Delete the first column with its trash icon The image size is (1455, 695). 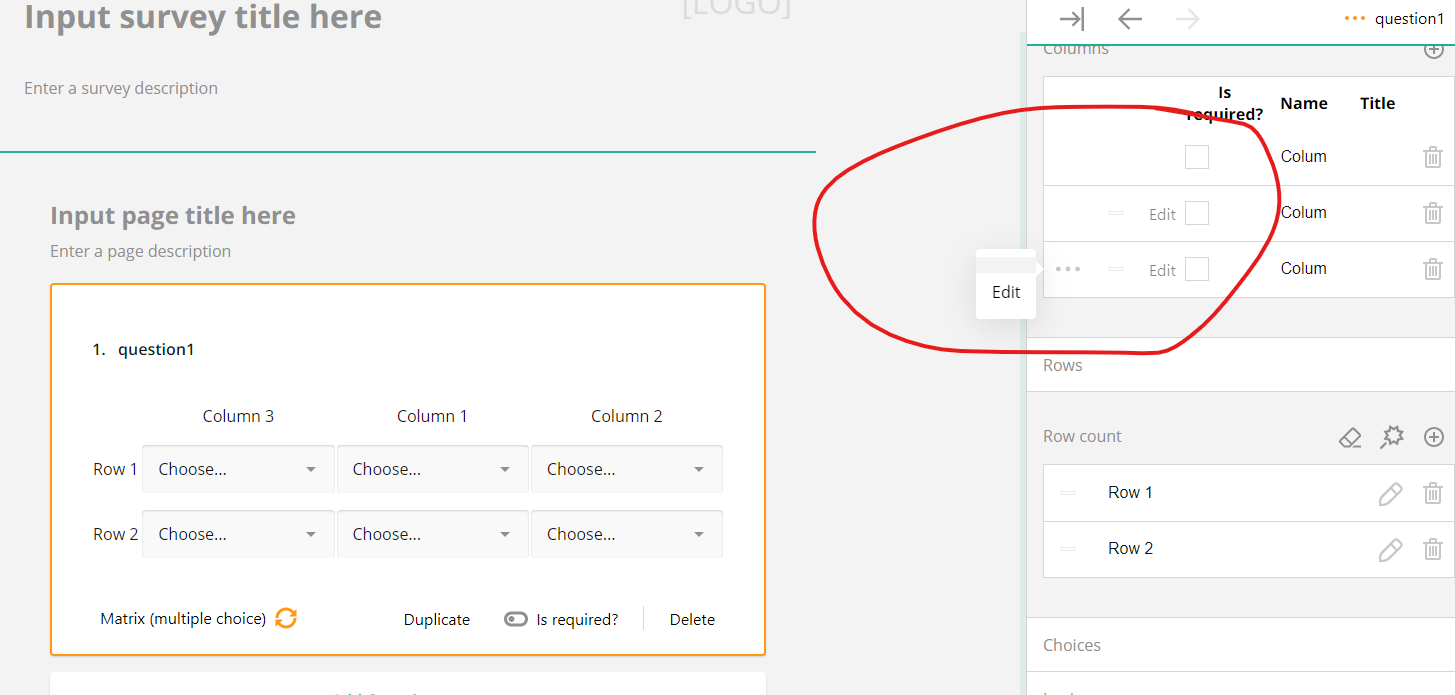point(1433,156)
